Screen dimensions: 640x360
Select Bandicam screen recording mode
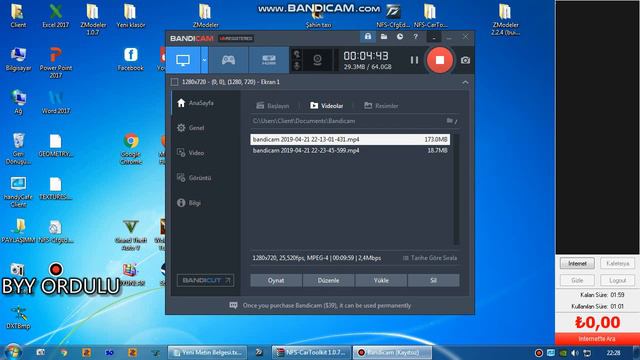pos(183,60)
